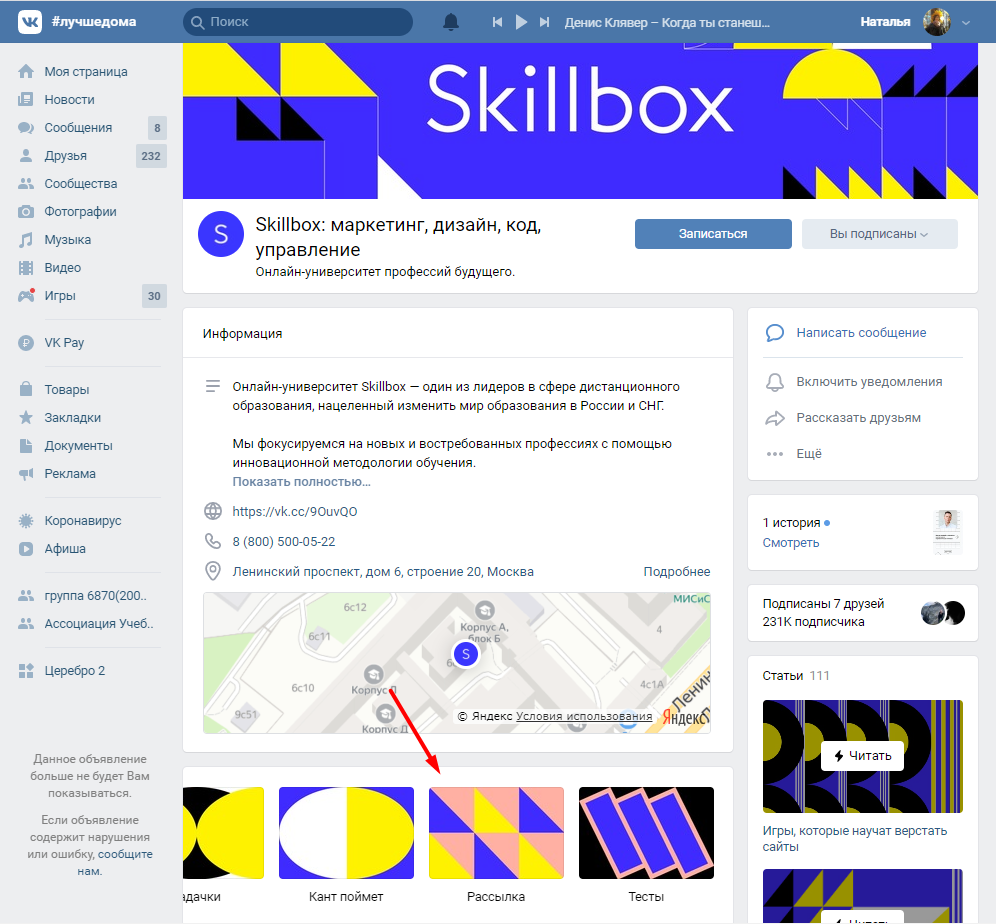Open Моя страница home icon
The width and height of the screenshot is (996, 924).
[x=26, y=72]
